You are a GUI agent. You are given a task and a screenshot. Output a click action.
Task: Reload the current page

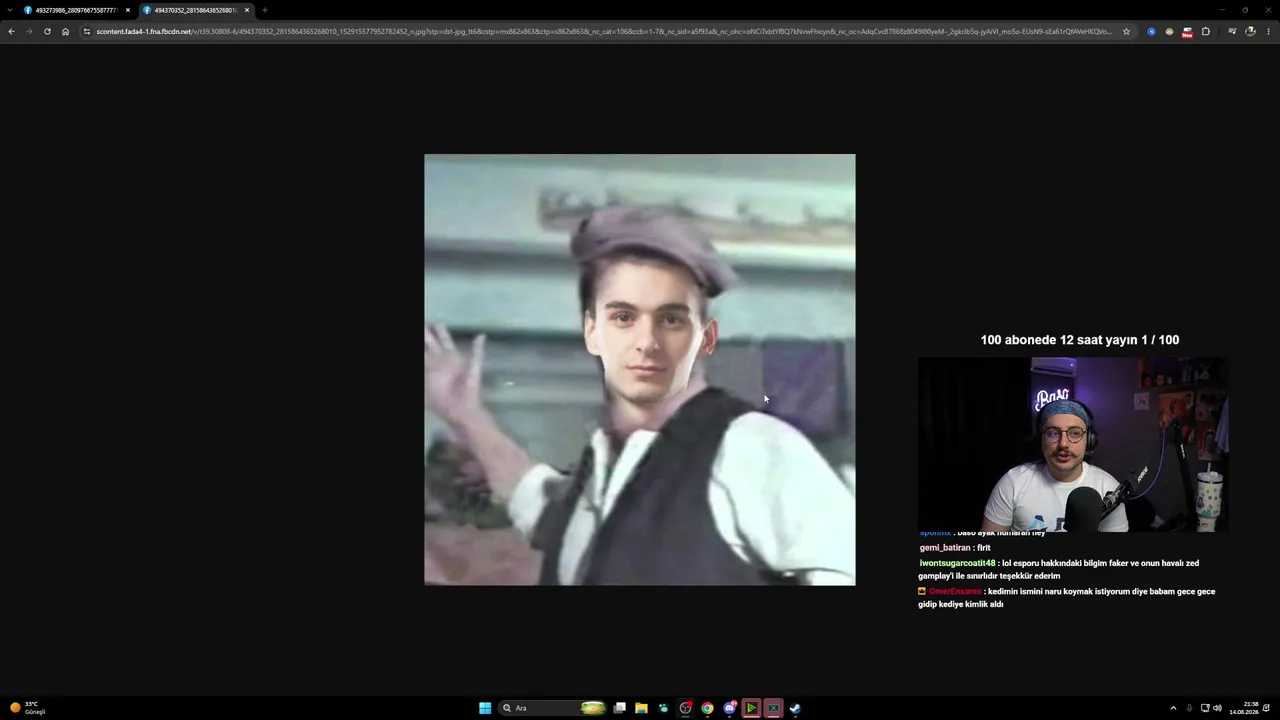click(x=47, y=31)
